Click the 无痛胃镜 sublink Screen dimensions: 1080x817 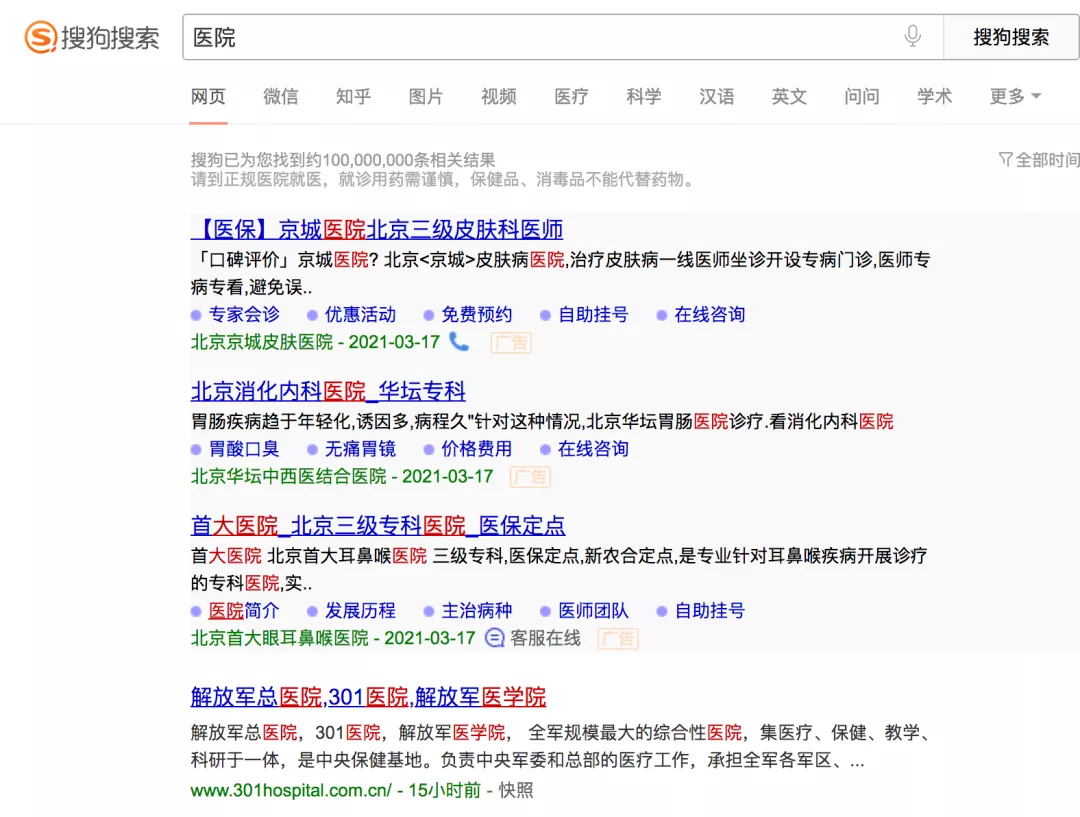pos(360,448)
